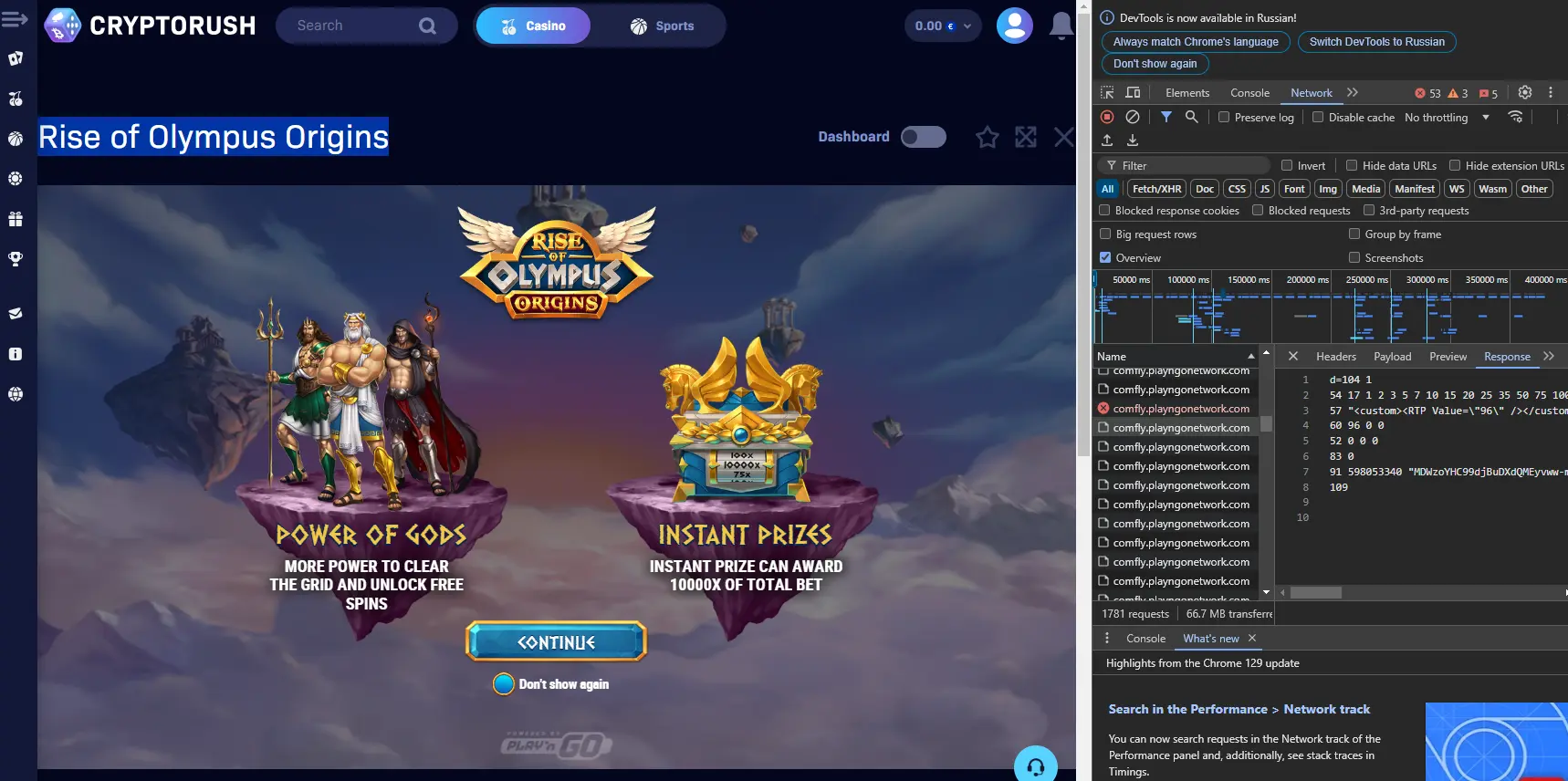This screenshot has width=1568, height=781.
Task: Open the CryptoRush sidebar hamburger menu
Action: [15, 19]
